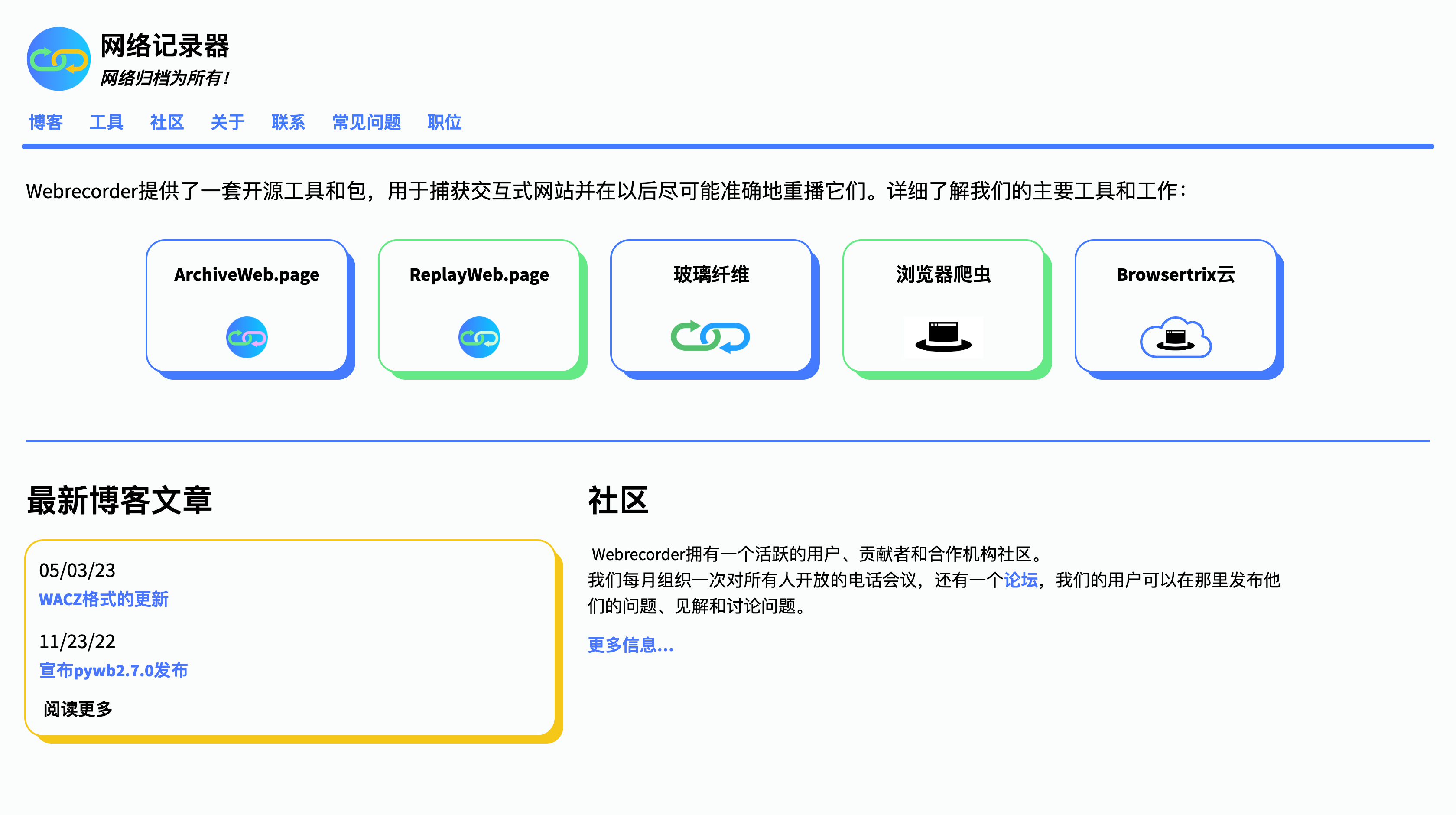The width and height of the screenshot is (1456, 815).
Task: Click the ArchiveWeb.page round link icon
Action: click(247, 337)
